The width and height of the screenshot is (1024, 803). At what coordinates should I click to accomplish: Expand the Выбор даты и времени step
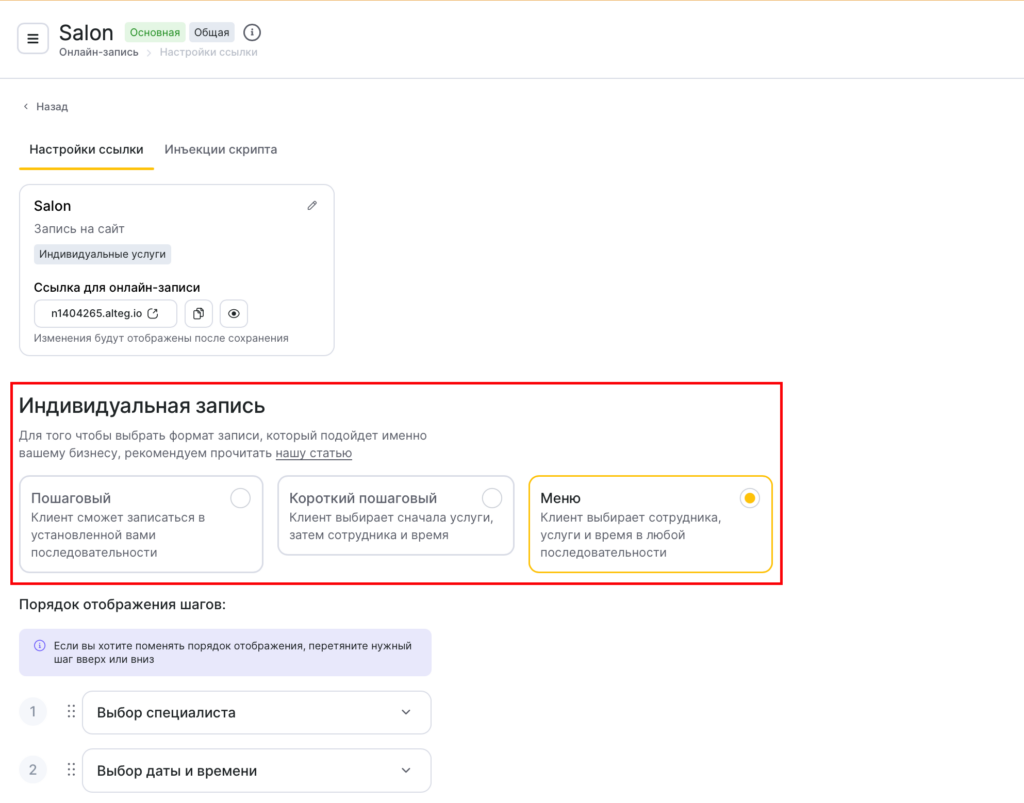coord(405,771)
